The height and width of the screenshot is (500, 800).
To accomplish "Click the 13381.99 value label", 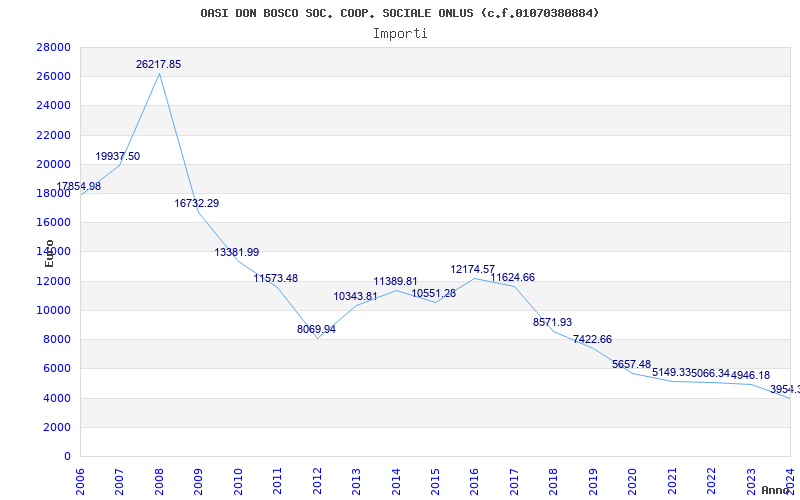I will (x=236, y=252).
